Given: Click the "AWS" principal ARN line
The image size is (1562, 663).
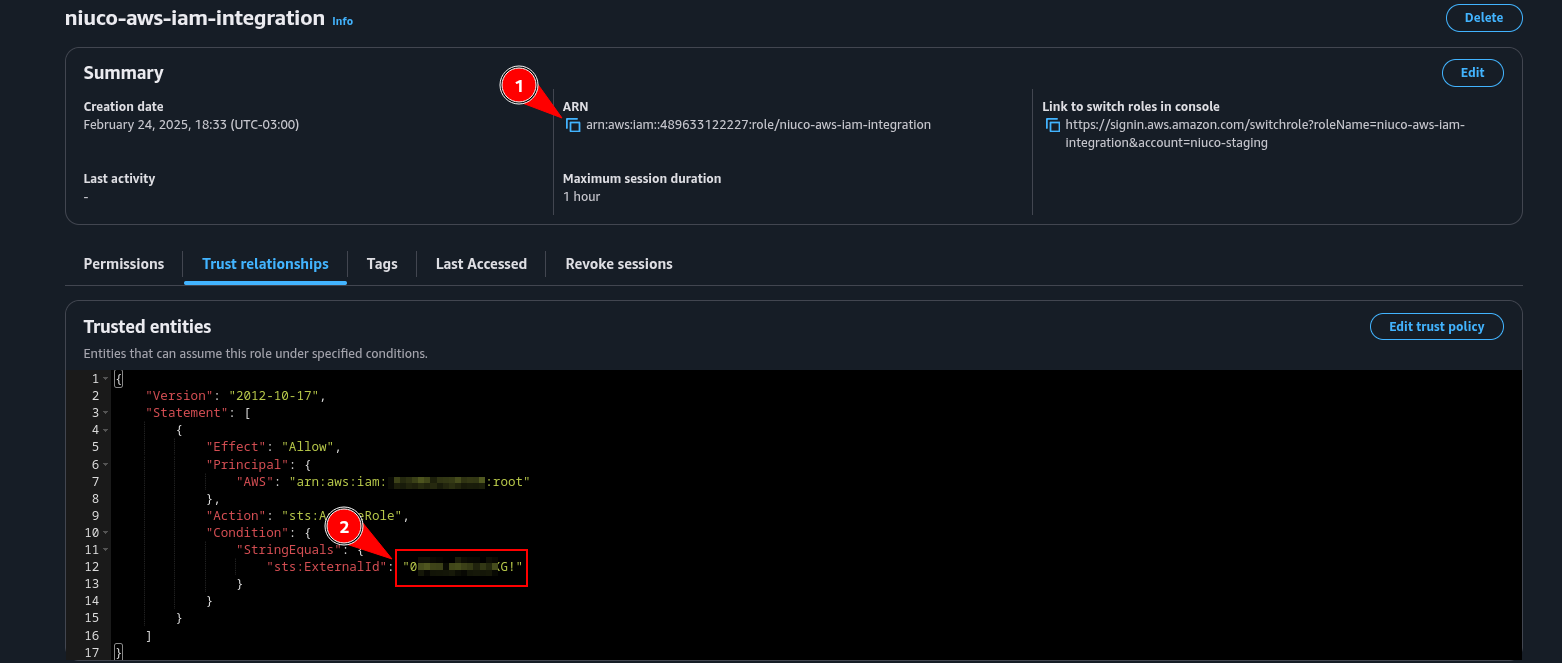Looking at the screenshot, I should point(382,481).
